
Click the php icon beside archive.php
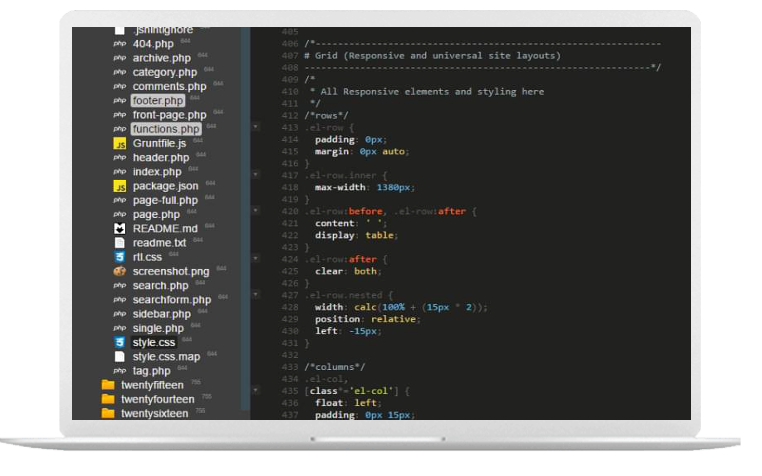click(120, 58)
